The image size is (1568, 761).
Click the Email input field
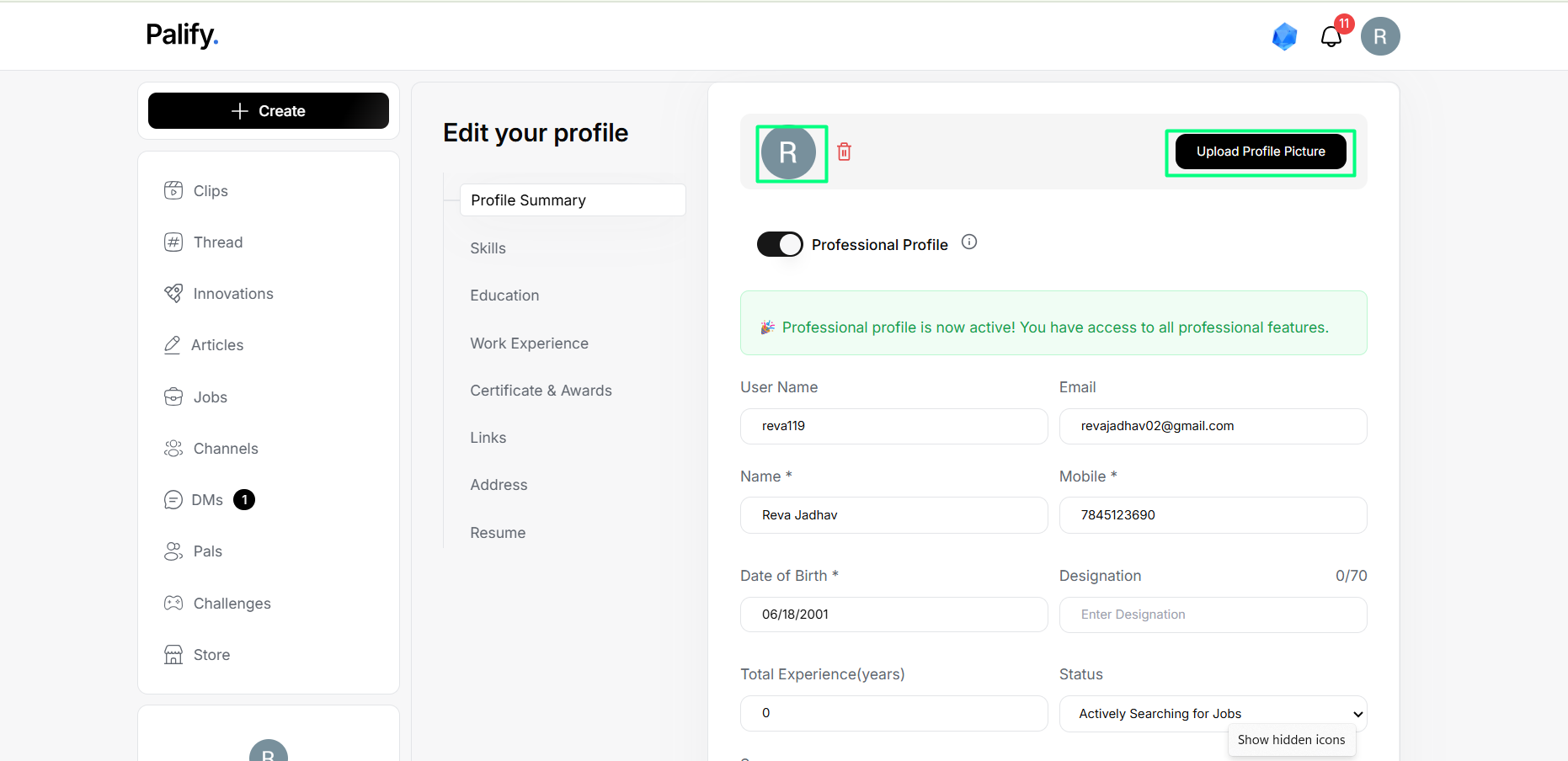point(1213,426)
